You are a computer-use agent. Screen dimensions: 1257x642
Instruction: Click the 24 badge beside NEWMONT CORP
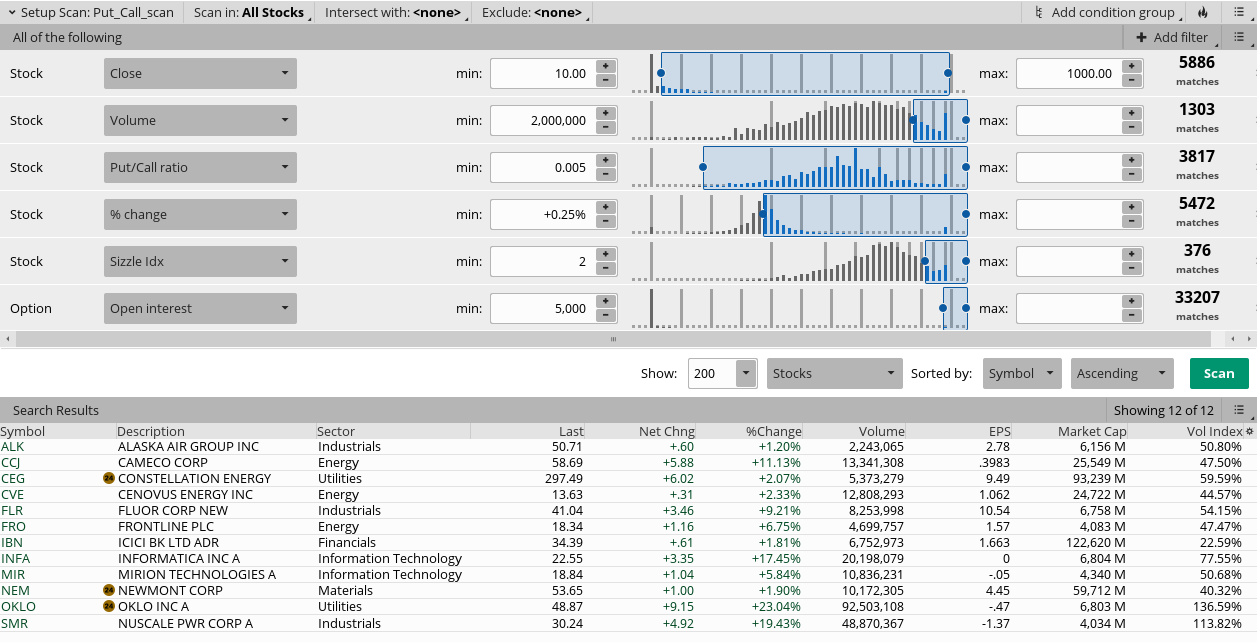coord(109,591)
